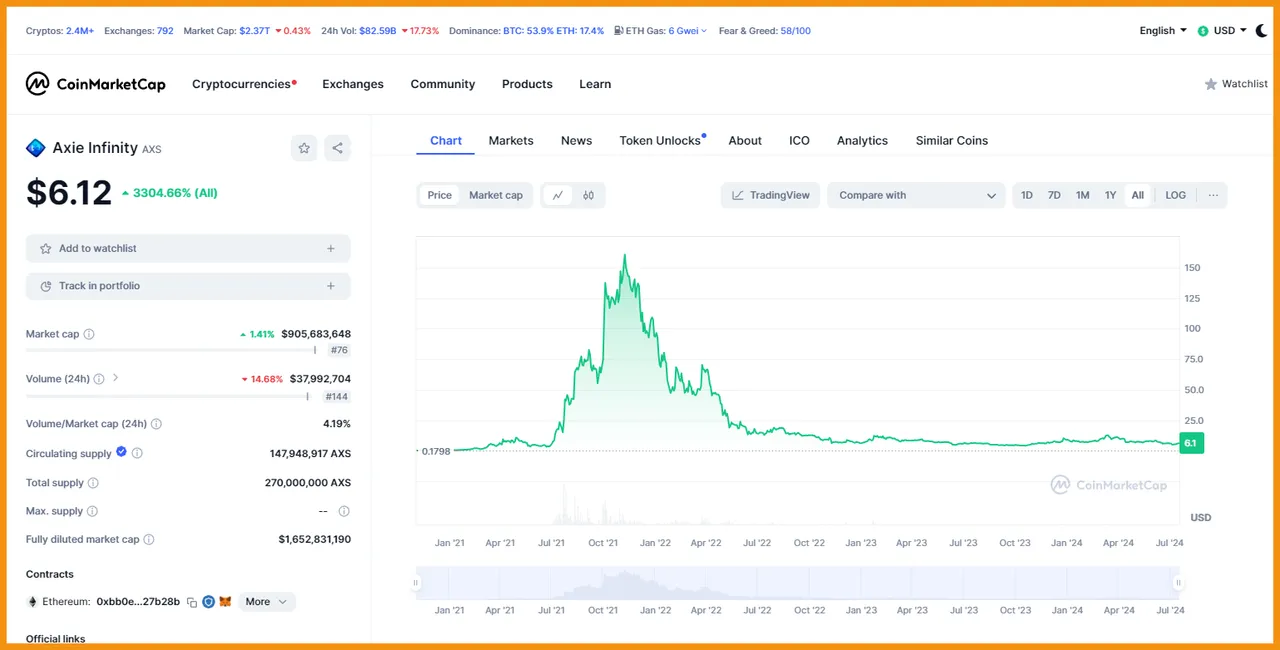1280x650 pixels.
Task: Set chart range to 1Y
Action: (x=1110, y=195)
